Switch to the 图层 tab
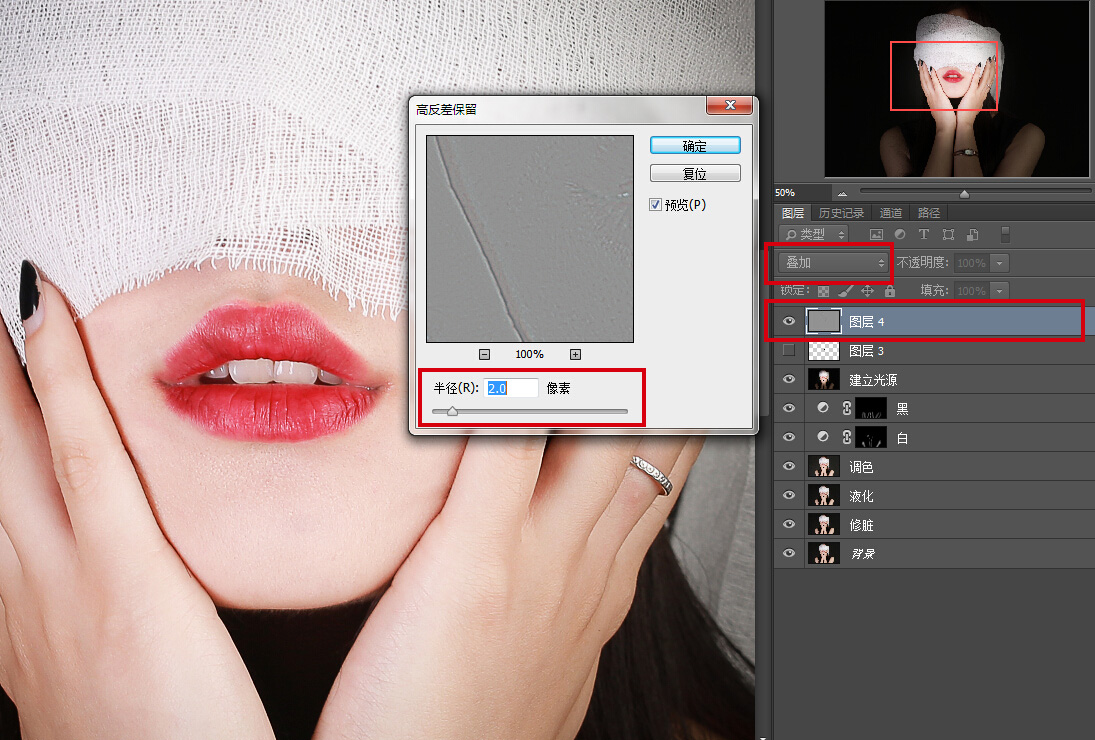 [x=793, y=213]
